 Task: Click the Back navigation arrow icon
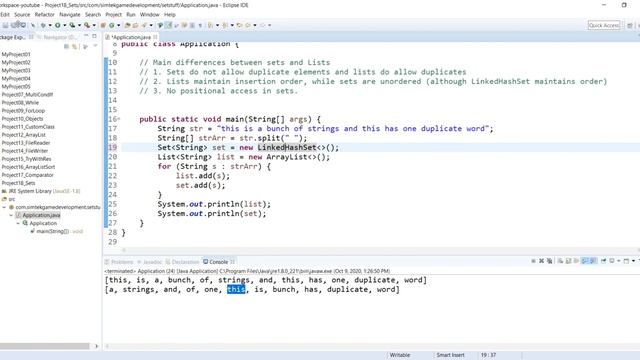coord(247,25)
